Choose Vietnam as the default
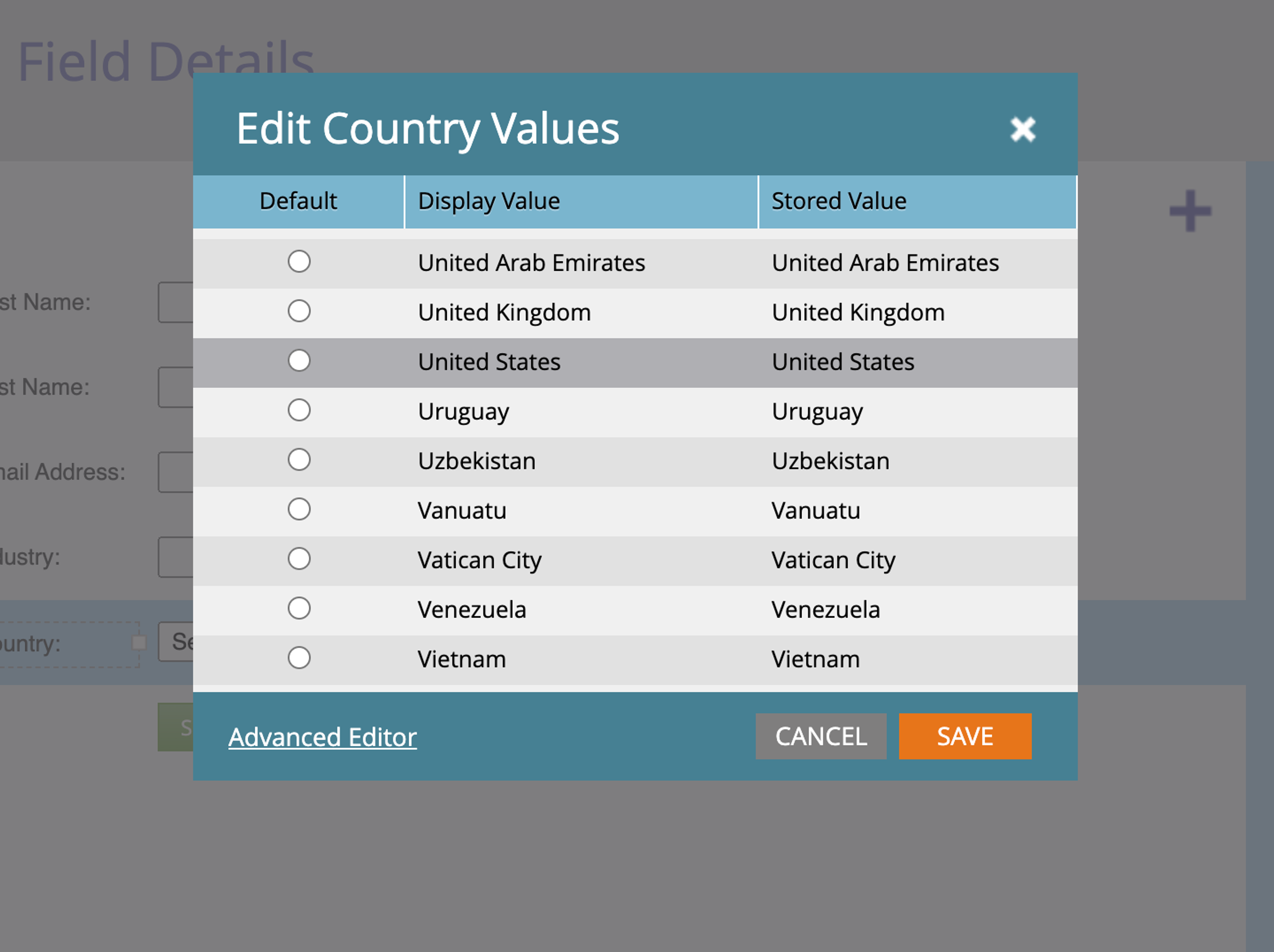 click(299, 658)
